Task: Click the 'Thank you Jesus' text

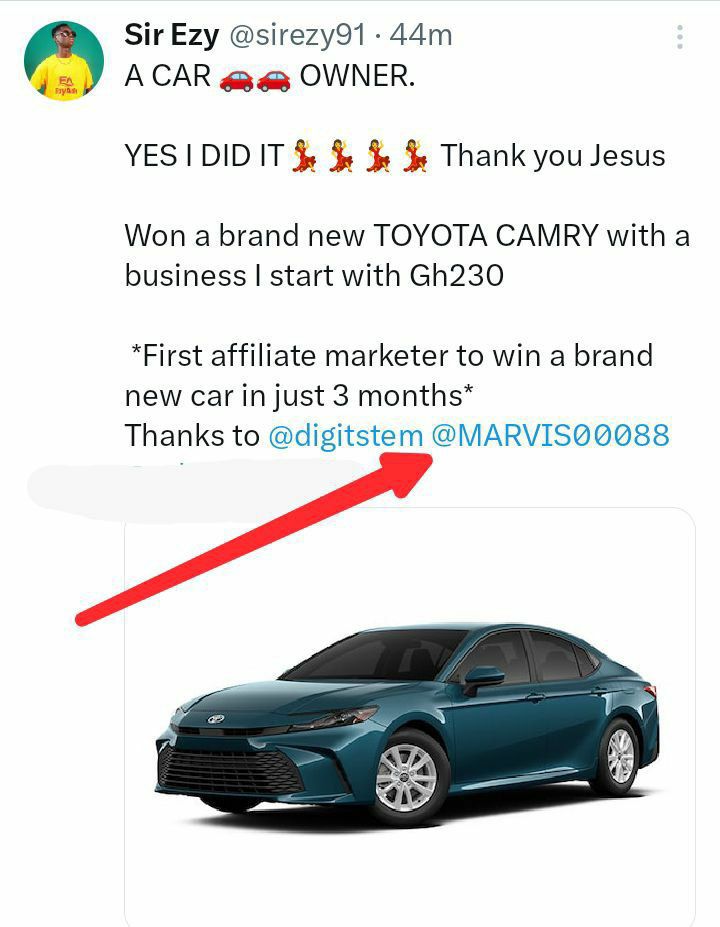Action: point(553,157)
